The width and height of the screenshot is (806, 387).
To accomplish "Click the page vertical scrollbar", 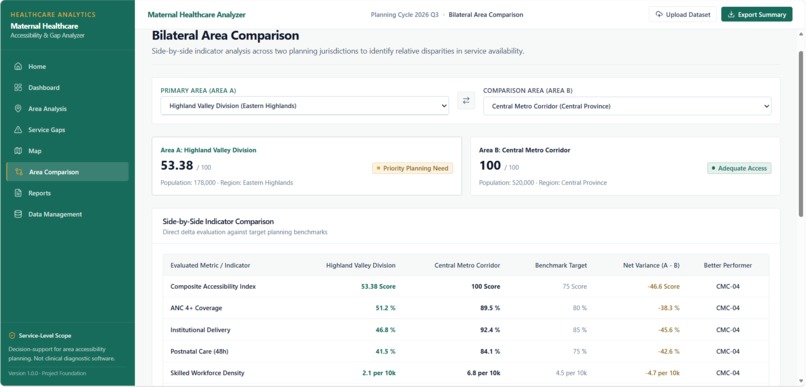I will click(800, 134).
